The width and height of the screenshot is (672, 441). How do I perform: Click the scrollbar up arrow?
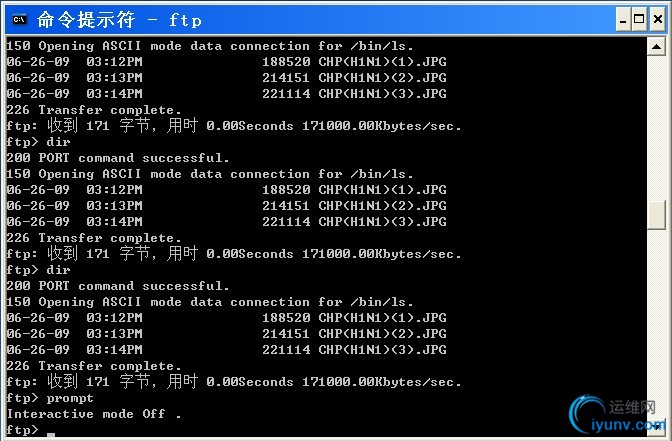656,46
